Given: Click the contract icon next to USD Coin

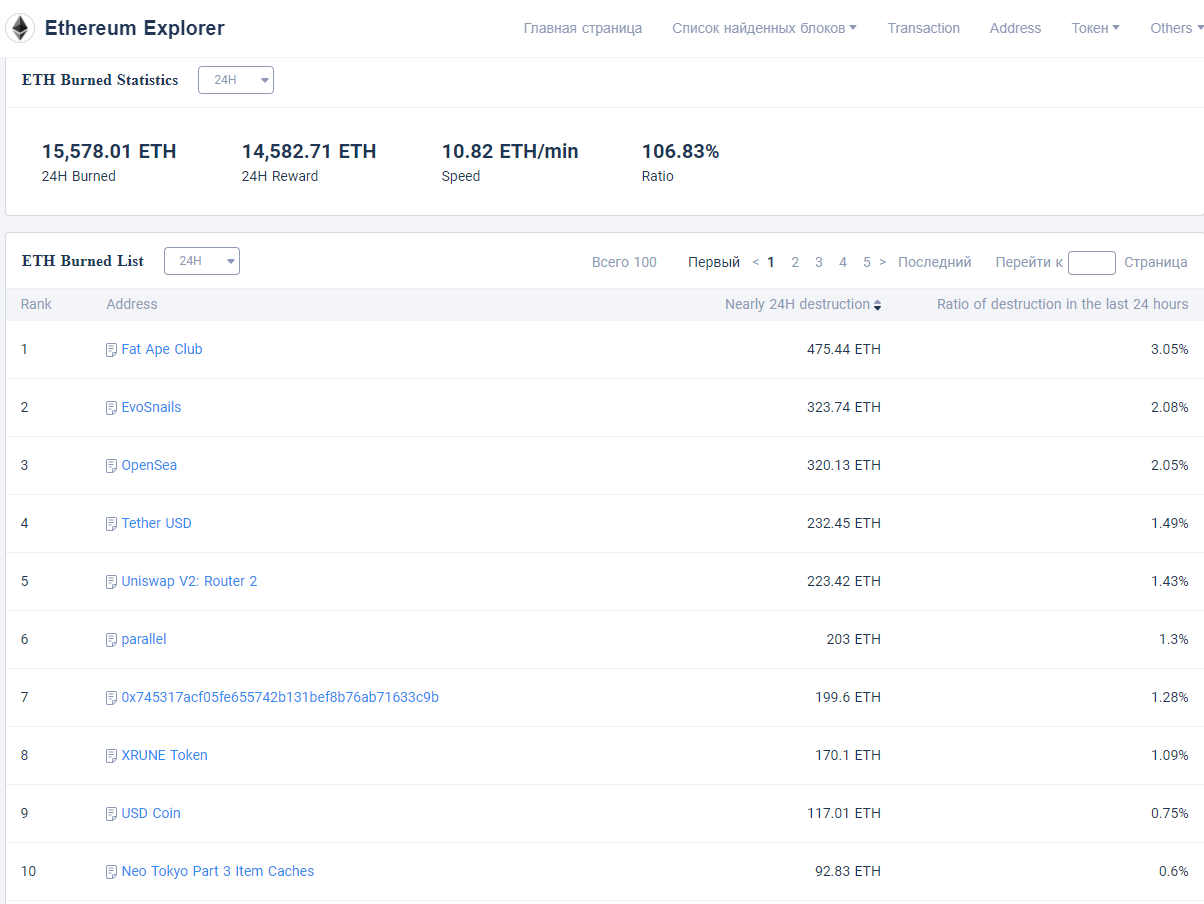Looking at the screenshot, I should click(112, 814).
